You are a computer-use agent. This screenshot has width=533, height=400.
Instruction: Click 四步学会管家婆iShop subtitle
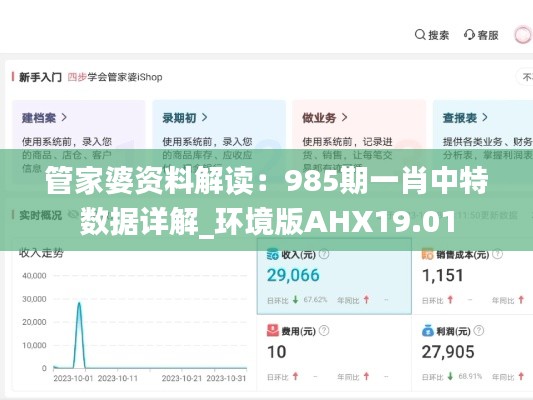pos(115,77)
